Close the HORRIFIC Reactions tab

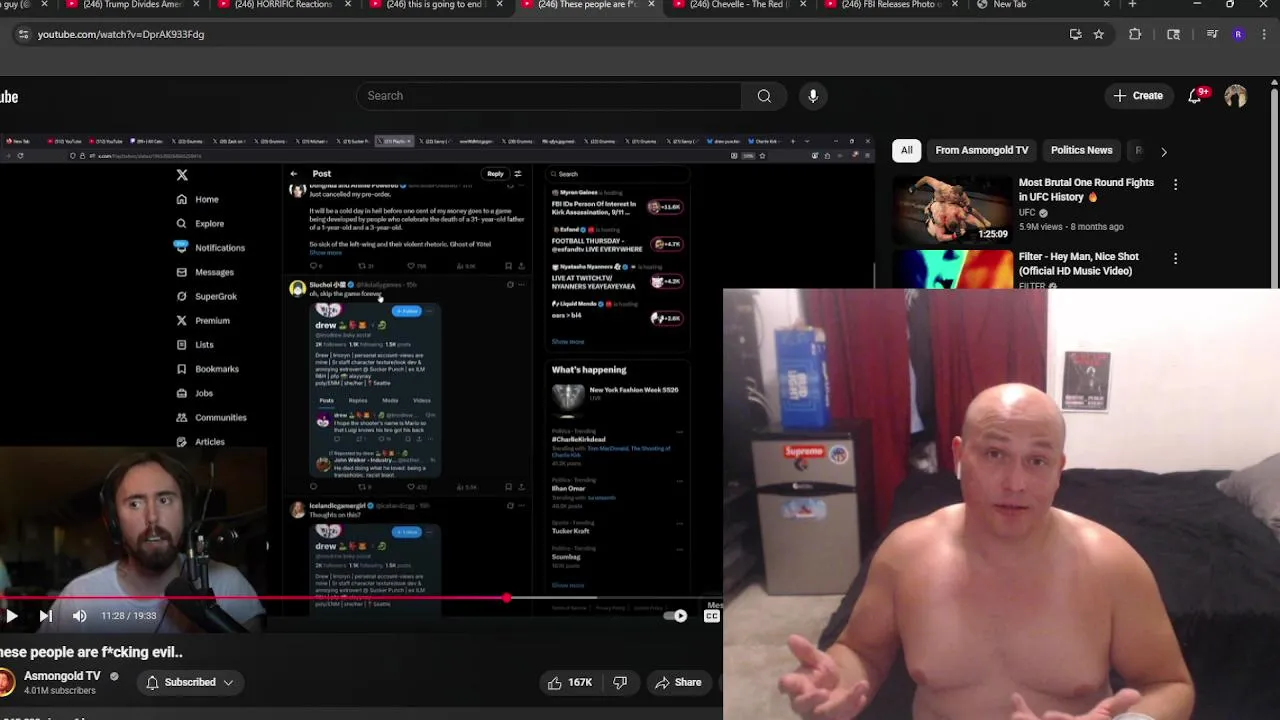348,4
